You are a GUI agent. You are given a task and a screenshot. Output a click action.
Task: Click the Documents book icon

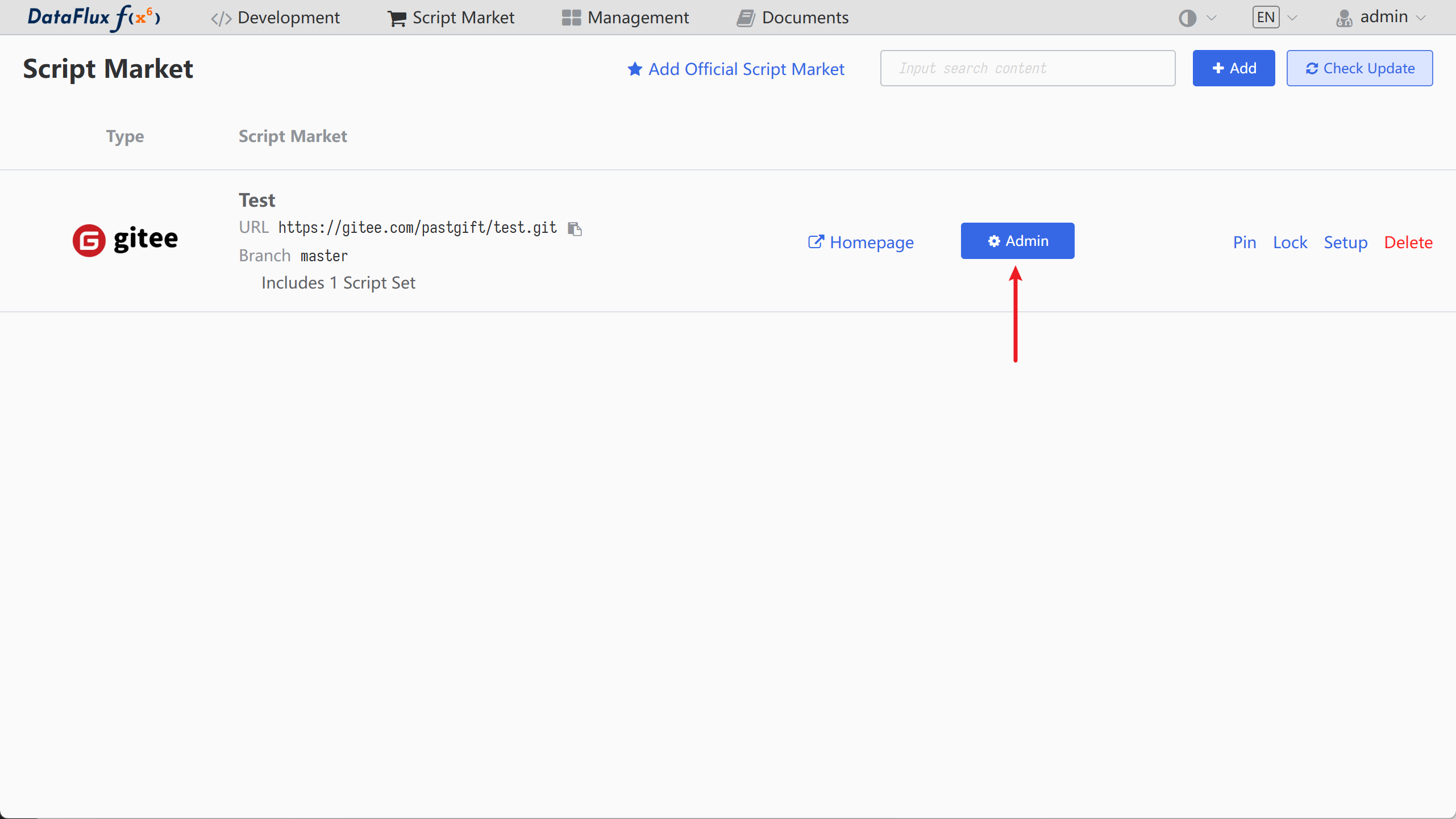pyautogui.click(x=746, y=18)
